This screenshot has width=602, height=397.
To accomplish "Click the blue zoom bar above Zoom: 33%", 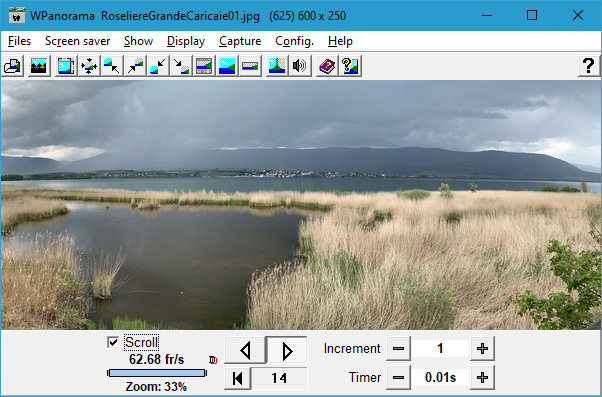I will pyautogui.click(x=157, y=373).
